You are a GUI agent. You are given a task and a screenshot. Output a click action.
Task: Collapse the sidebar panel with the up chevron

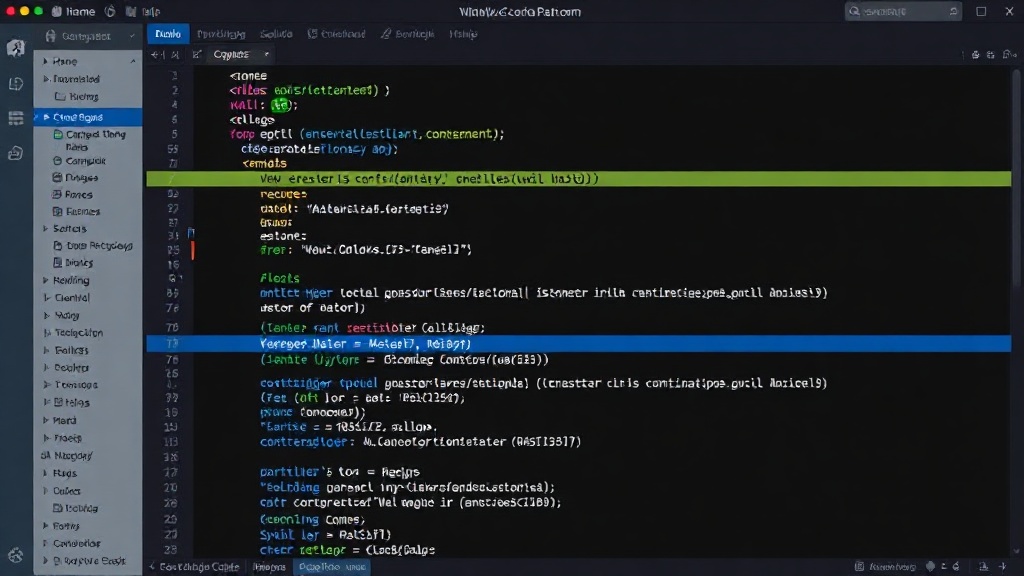(133, 61)
